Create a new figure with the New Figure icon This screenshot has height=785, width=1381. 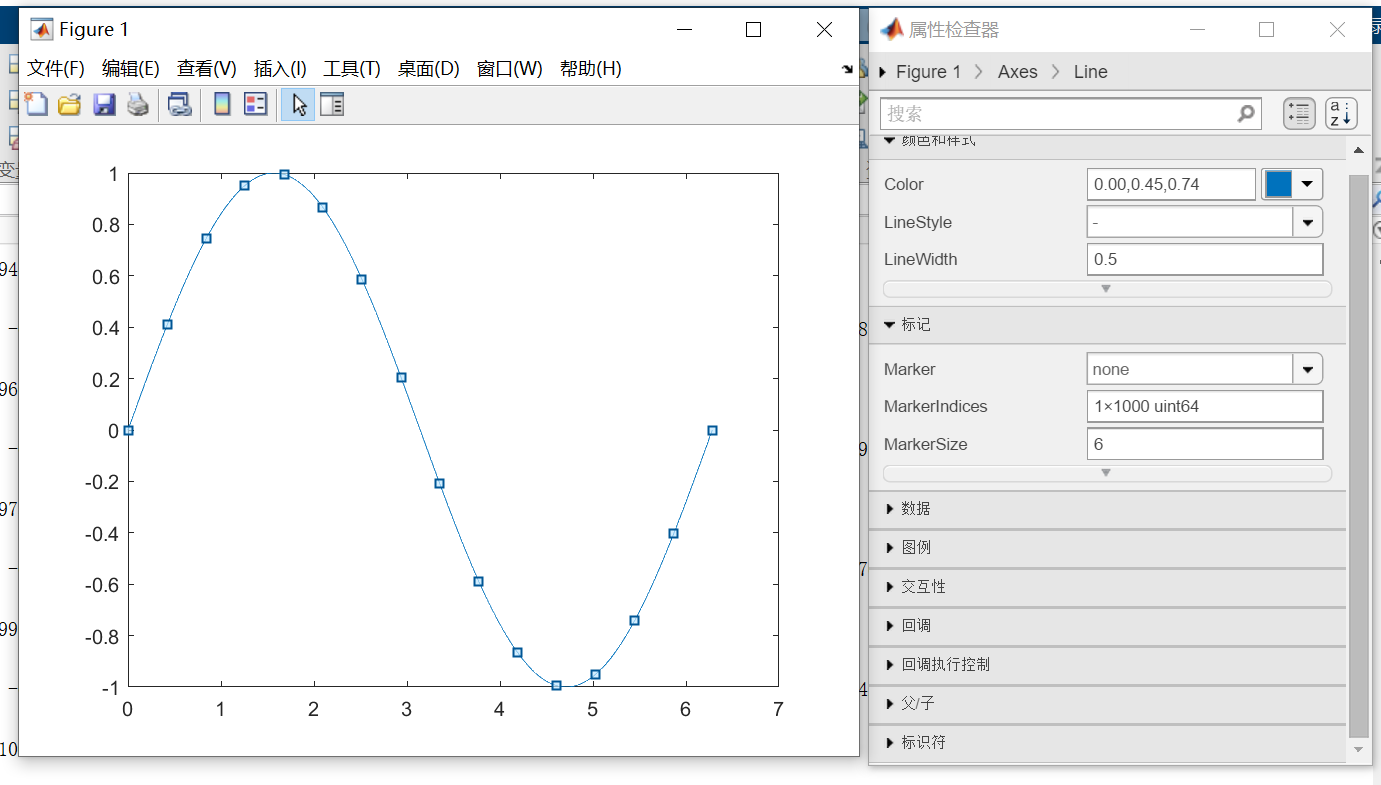click(36, 104)
